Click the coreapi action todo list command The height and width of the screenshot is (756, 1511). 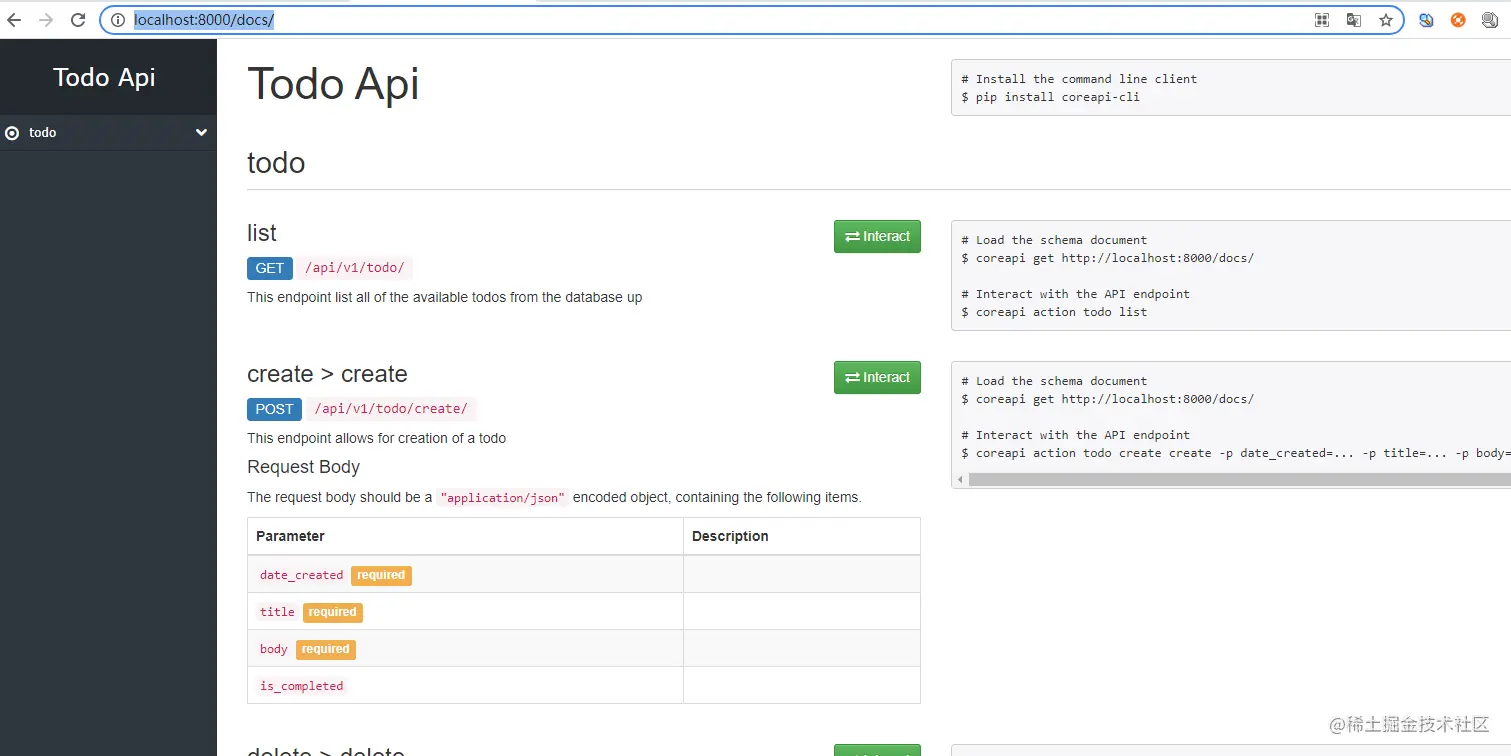[1054, 312]
